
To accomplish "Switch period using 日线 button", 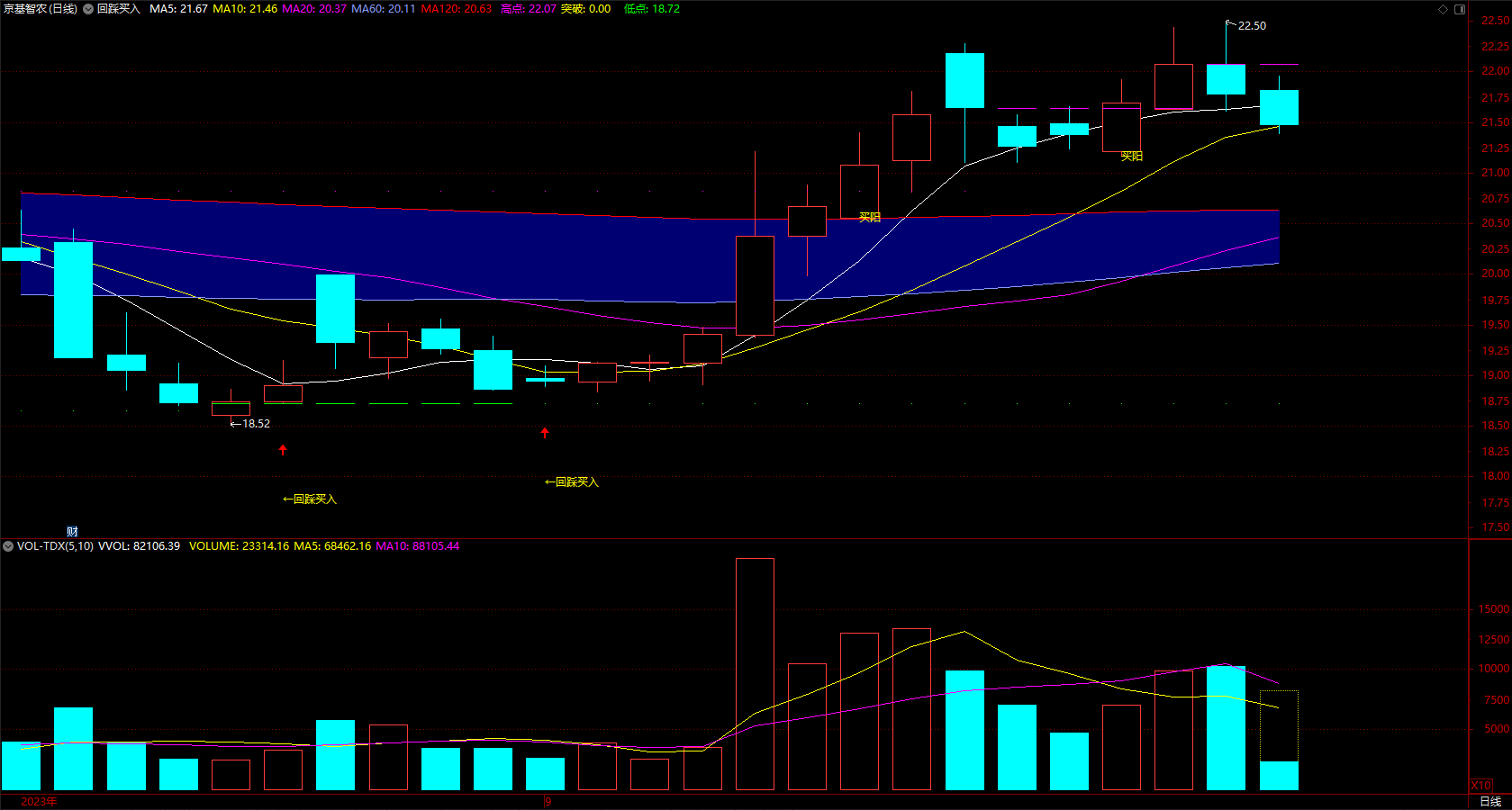I will coord(1490,801).
